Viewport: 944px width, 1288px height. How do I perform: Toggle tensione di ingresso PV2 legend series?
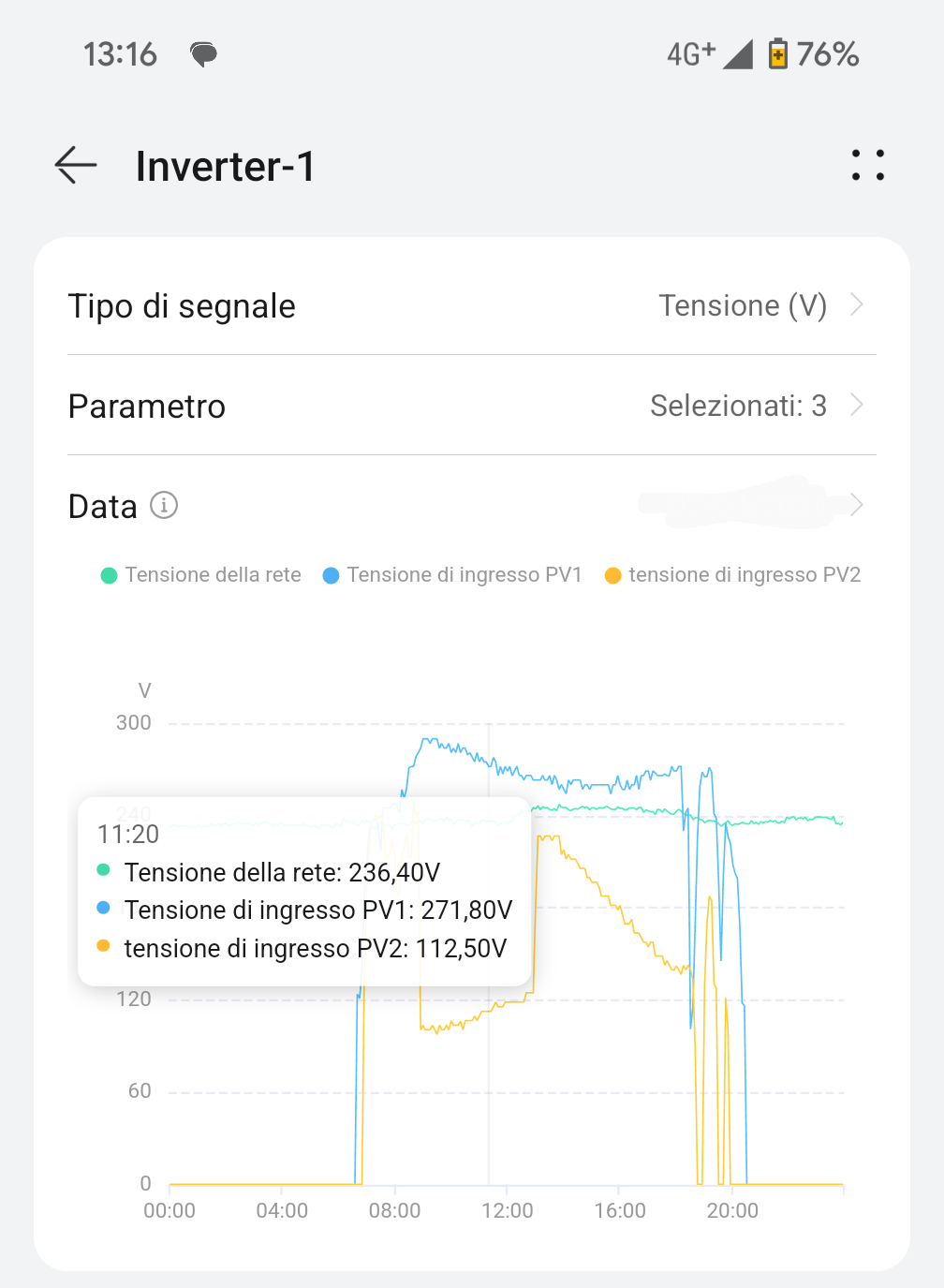pos(733,575)
